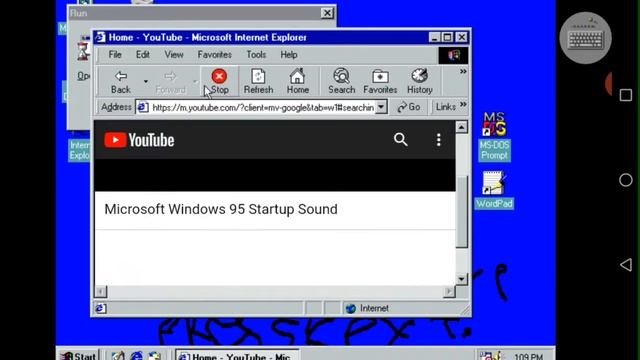Select the MS-DOS Prompt desktop icon

coord(494,136)
